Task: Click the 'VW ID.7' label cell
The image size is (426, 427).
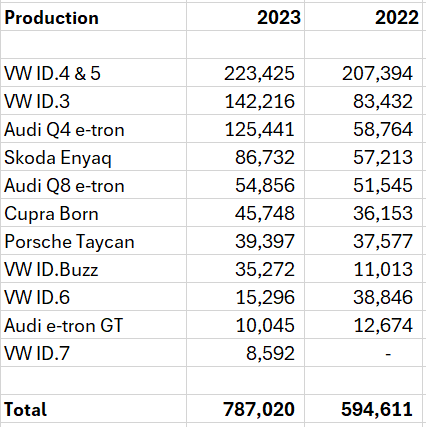Action: pyautogui.click(x=93, y=353)
